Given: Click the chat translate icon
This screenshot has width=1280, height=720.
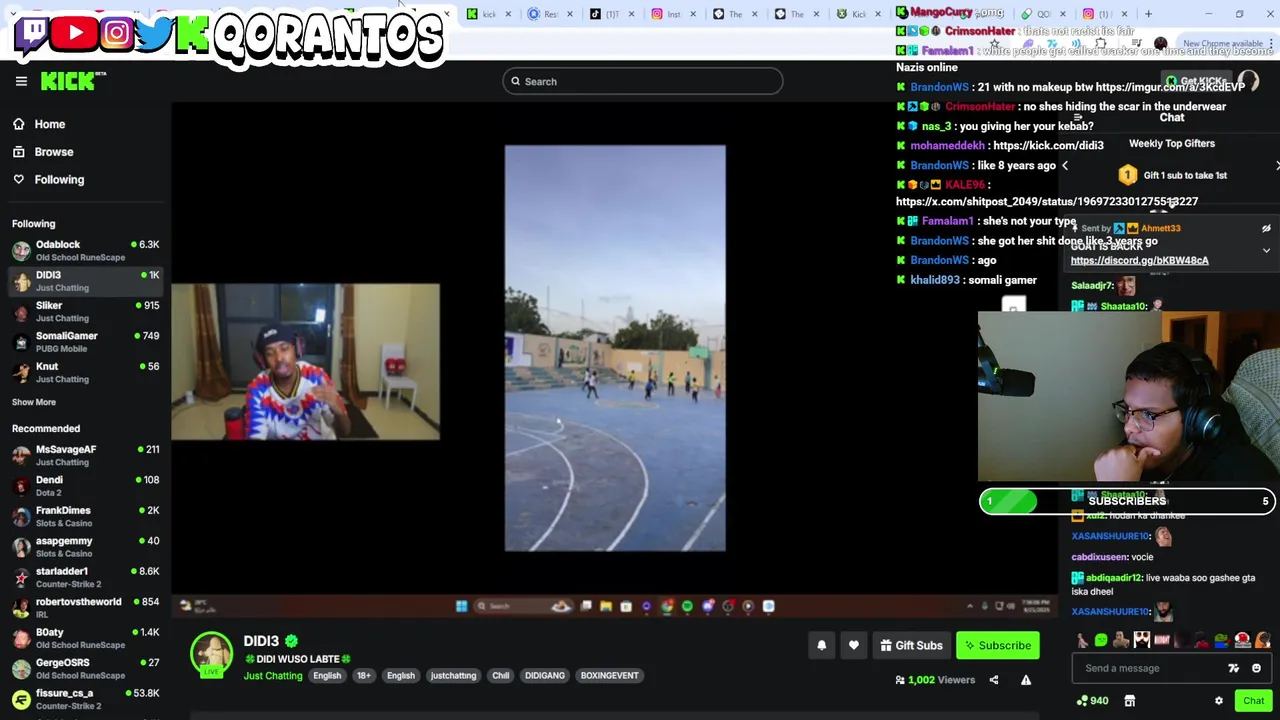Looking at the screenshot, I should click(x=1233, y=668).
